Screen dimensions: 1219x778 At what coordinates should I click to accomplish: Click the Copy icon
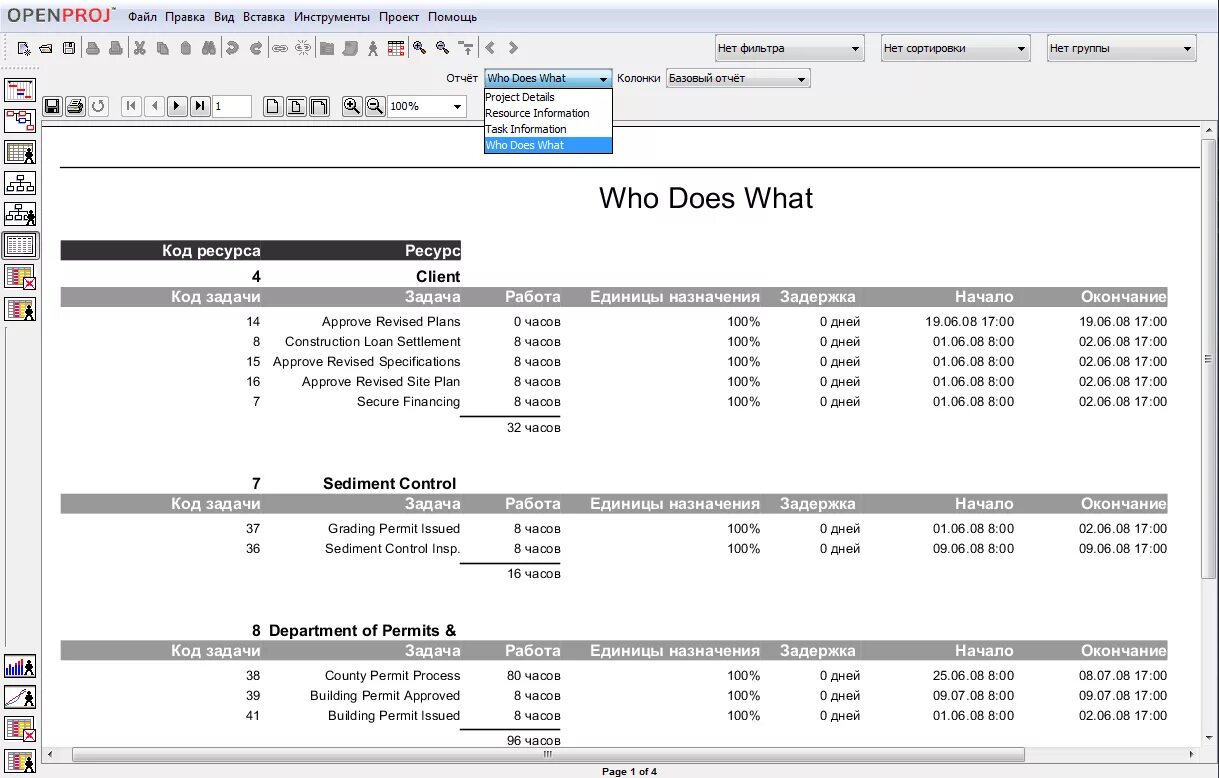click(x=163, y=48)
